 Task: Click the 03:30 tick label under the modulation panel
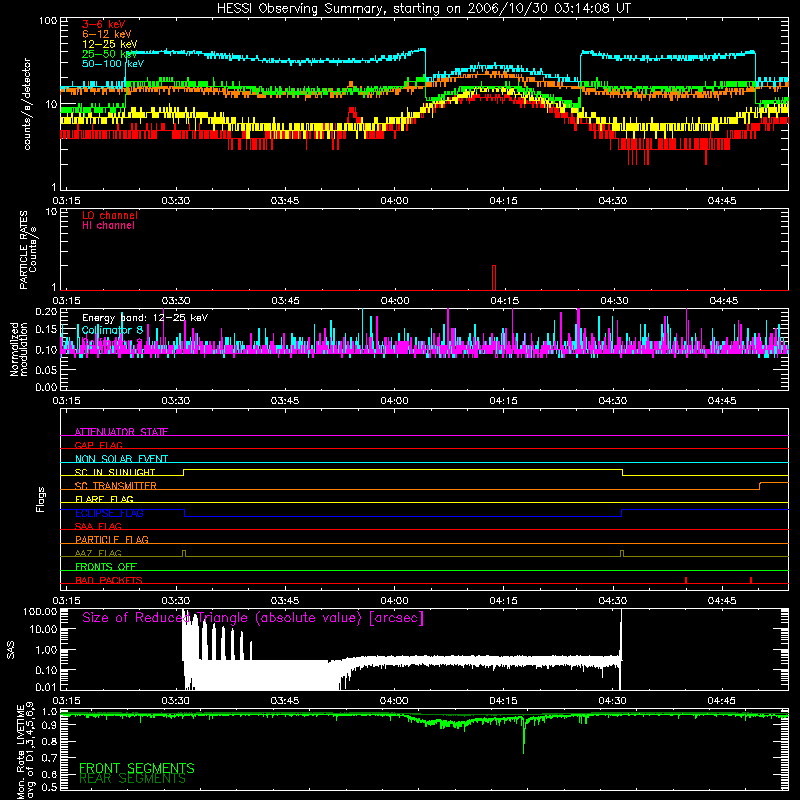coord(176,401)
